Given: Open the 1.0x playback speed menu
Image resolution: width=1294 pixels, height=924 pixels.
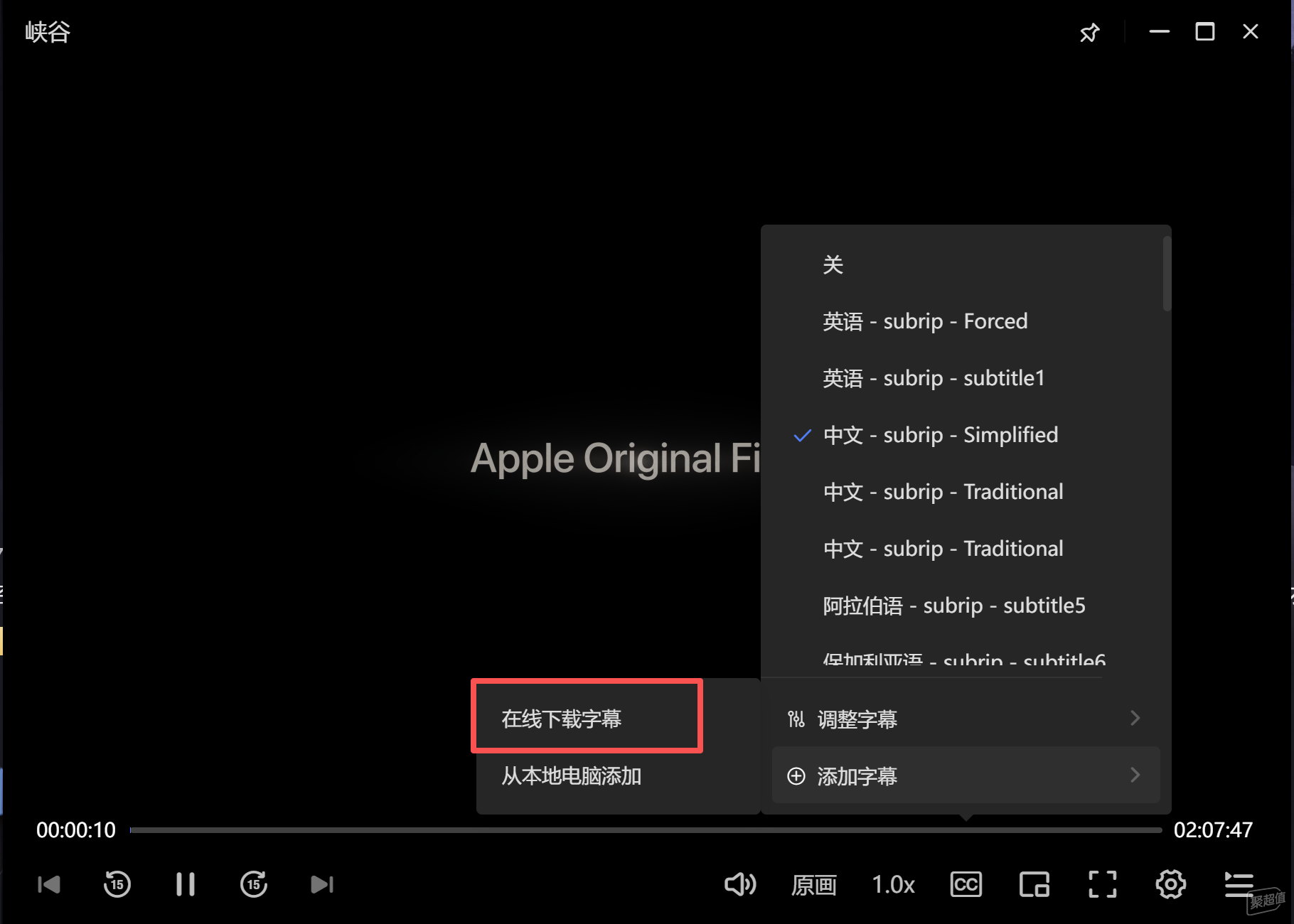Looking at the screenshot, I should click(x=893, y=884).
